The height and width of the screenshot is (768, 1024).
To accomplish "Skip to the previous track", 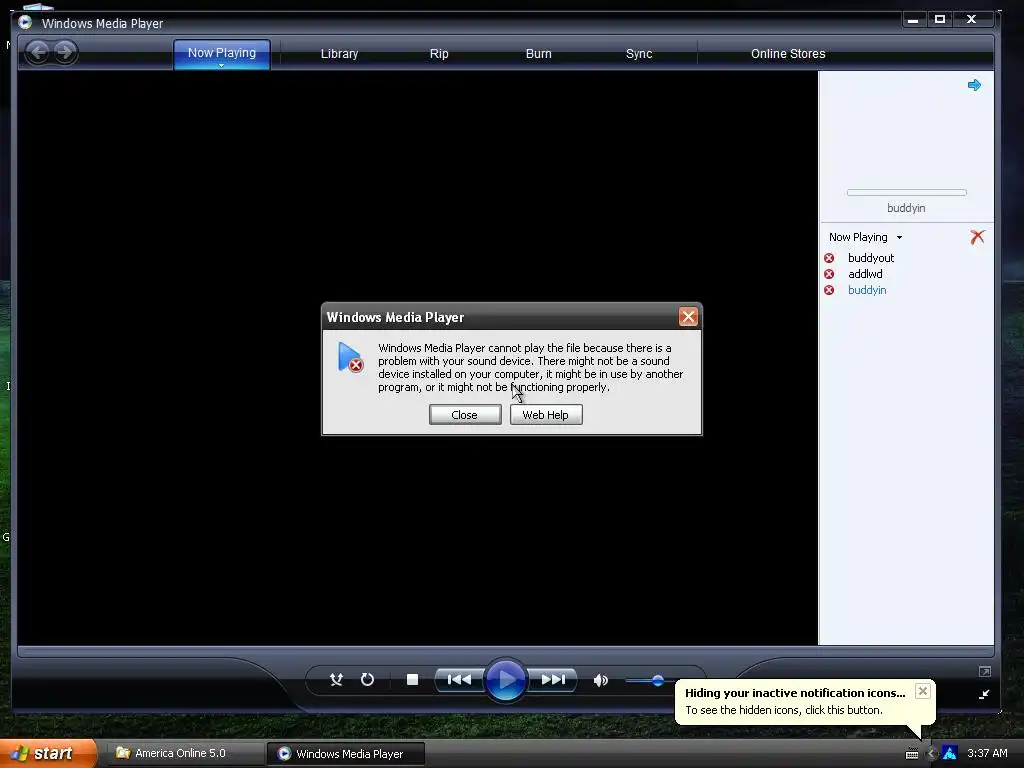I will 459,680.
